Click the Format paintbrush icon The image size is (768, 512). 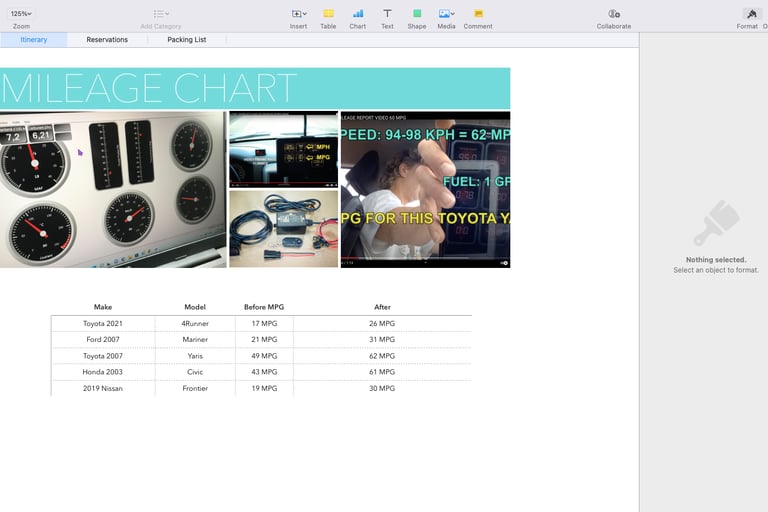pos(751,14)
